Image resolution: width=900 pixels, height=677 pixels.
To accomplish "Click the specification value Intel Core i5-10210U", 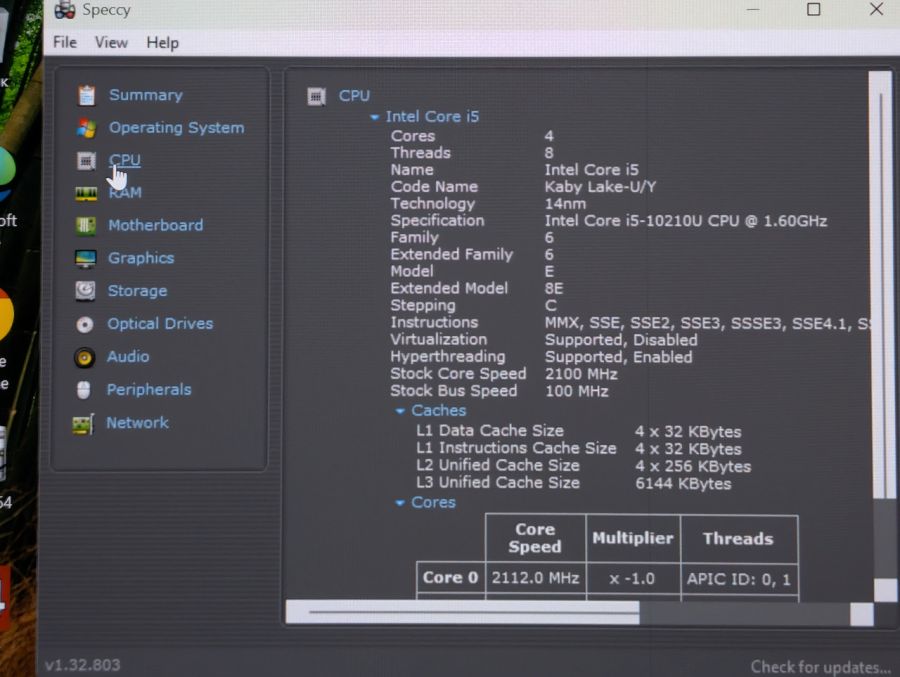I will coord(686,221).
